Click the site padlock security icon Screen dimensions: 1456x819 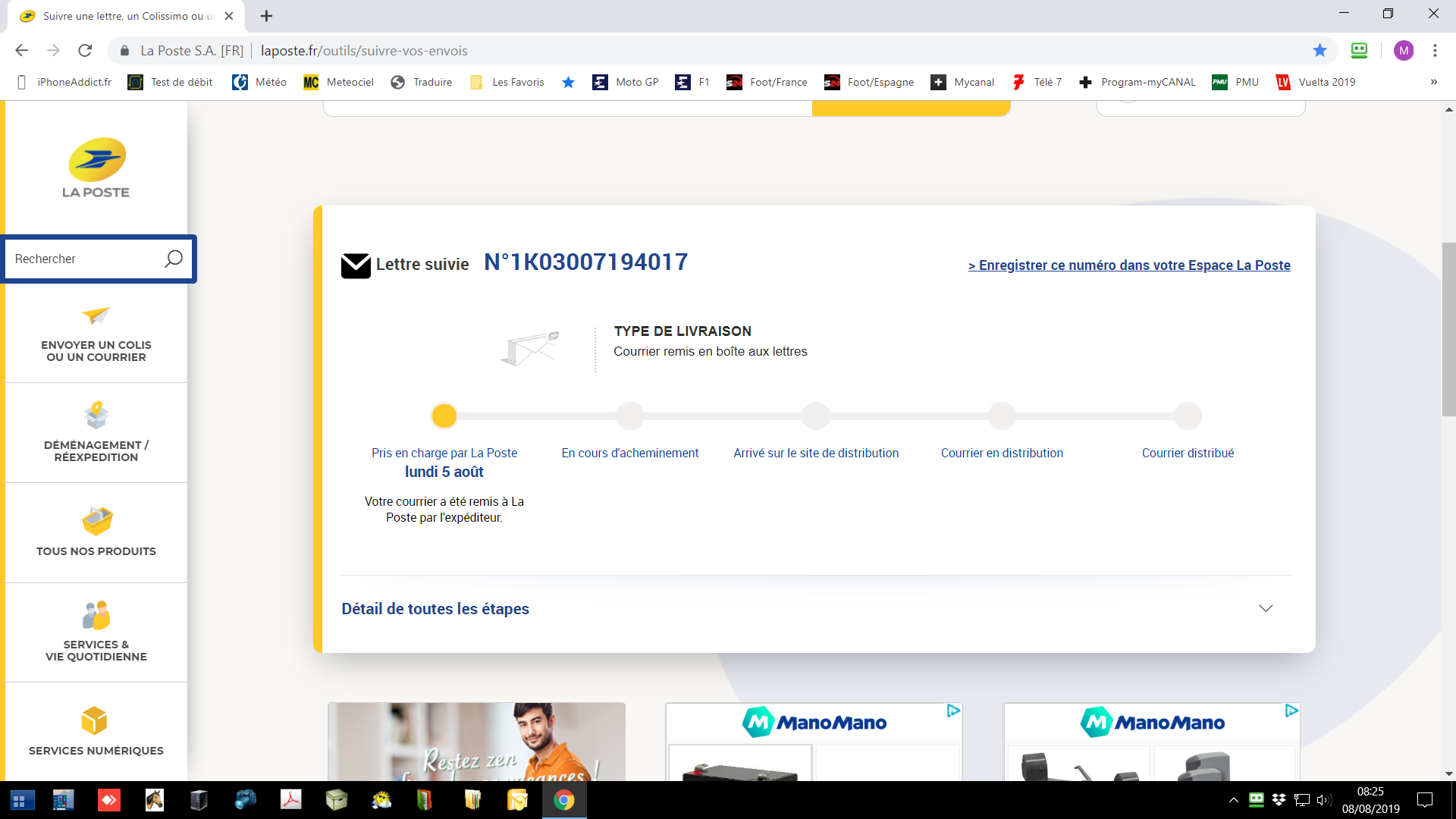pyautogui.click(x=124, y=51)
